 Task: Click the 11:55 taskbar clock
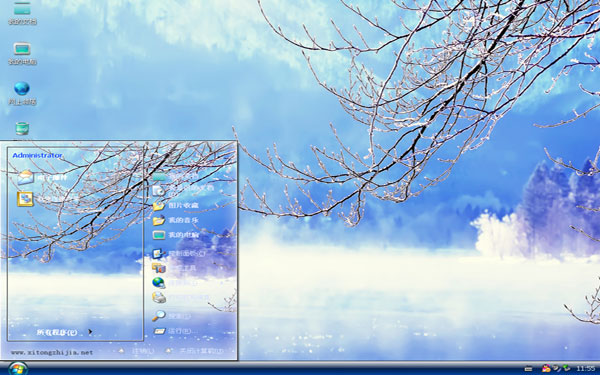coord(585,368)
